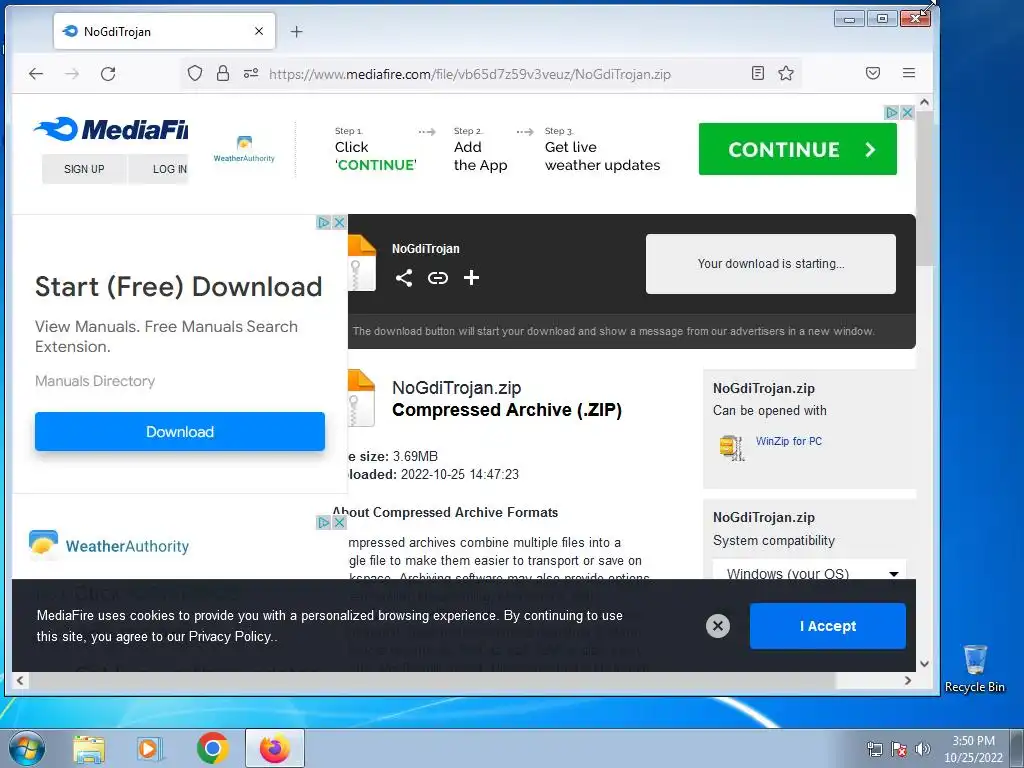Click the Manuals Directory ad text
1024x768 pixels.
tap(95, 381)
